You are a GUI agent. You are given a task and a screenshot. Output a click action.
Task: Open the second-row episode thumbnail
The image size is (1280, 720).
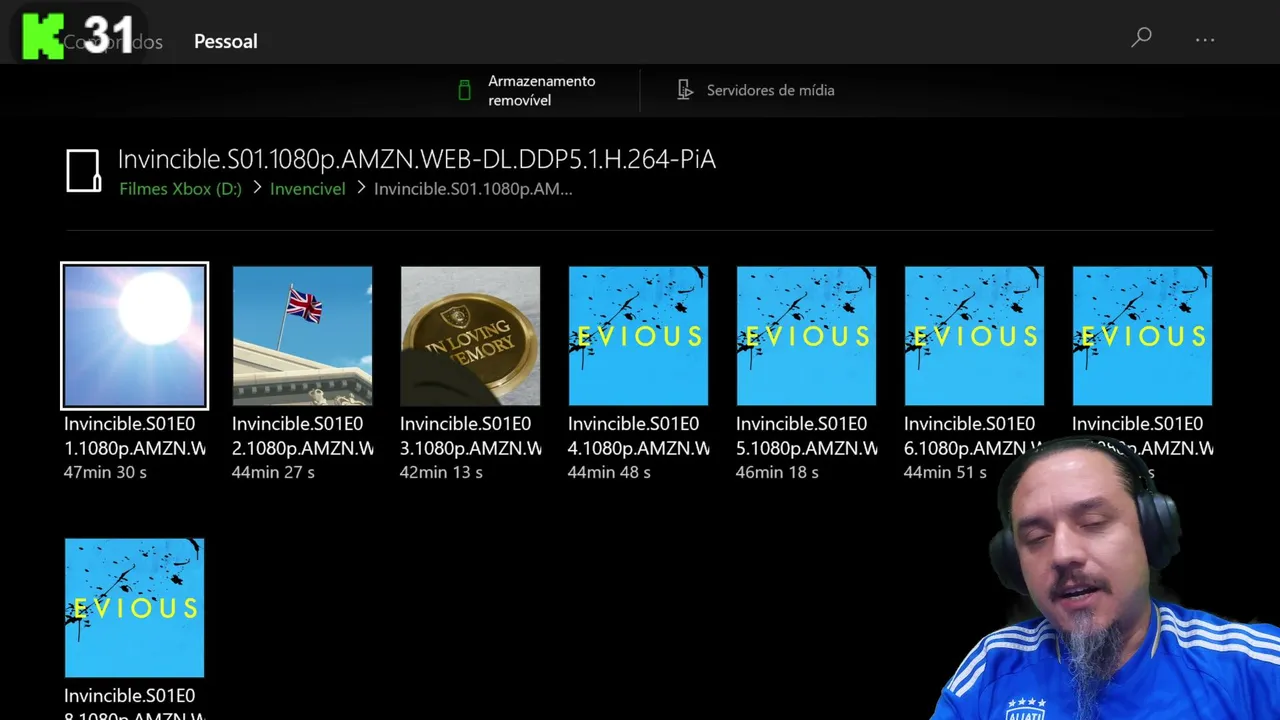[x=134, y=608]
